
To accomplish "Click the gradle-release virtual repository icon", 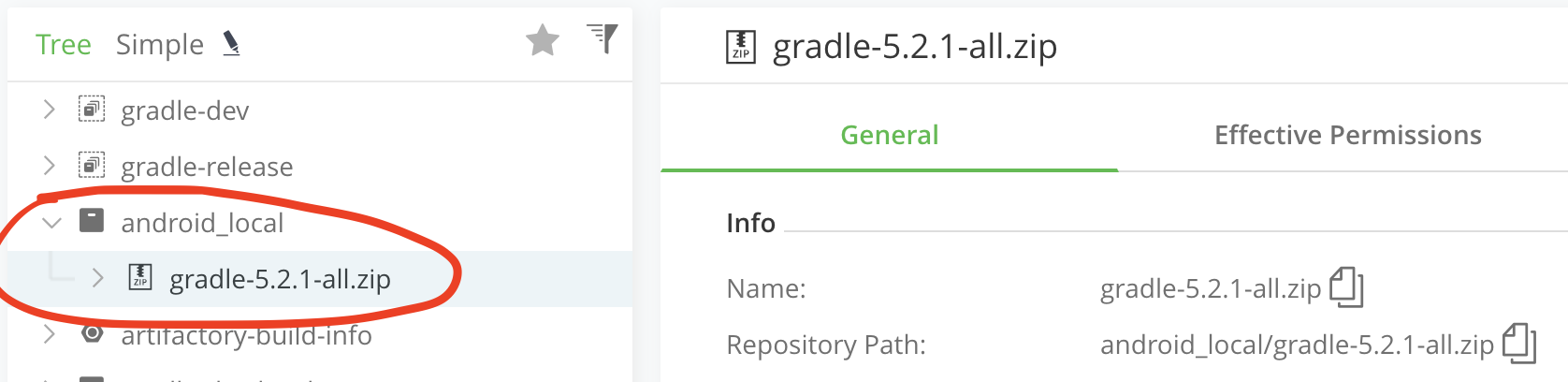I will [x=92, y=166].
